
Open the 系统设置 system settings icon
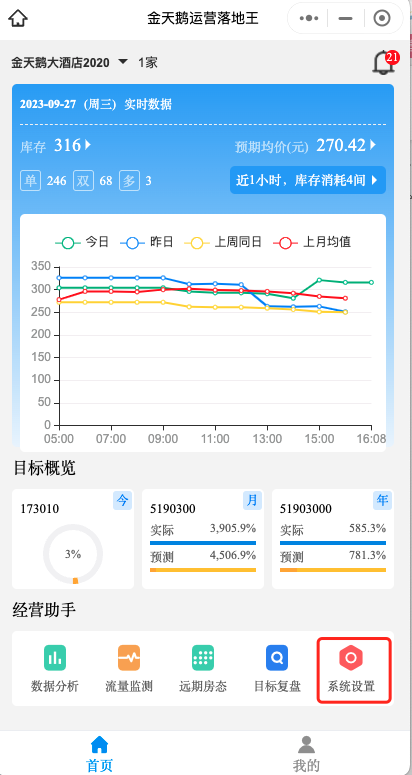point(351,669)
